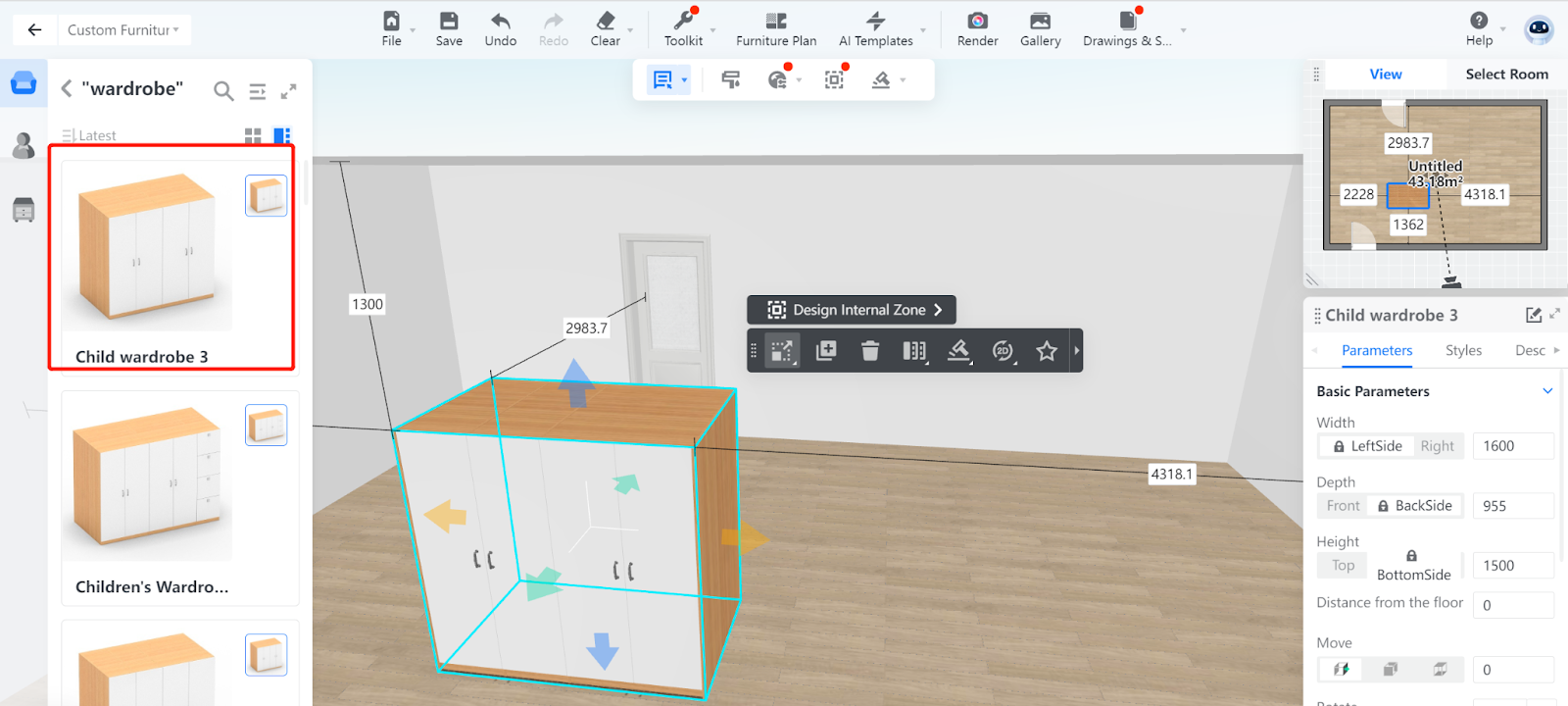
Task: Select Children's Wardrobe thumbnail
Action: [x=147, y=478]
